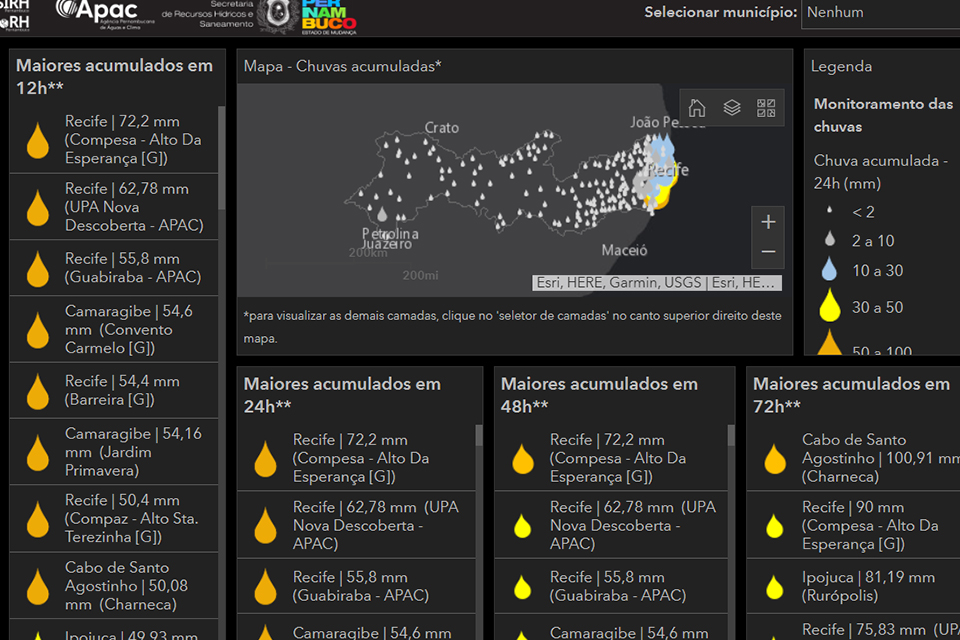960x640 pixels.
Task: Select Recife 72,2 mm Compesa entry in 24h list
Action: pos(356,458)
